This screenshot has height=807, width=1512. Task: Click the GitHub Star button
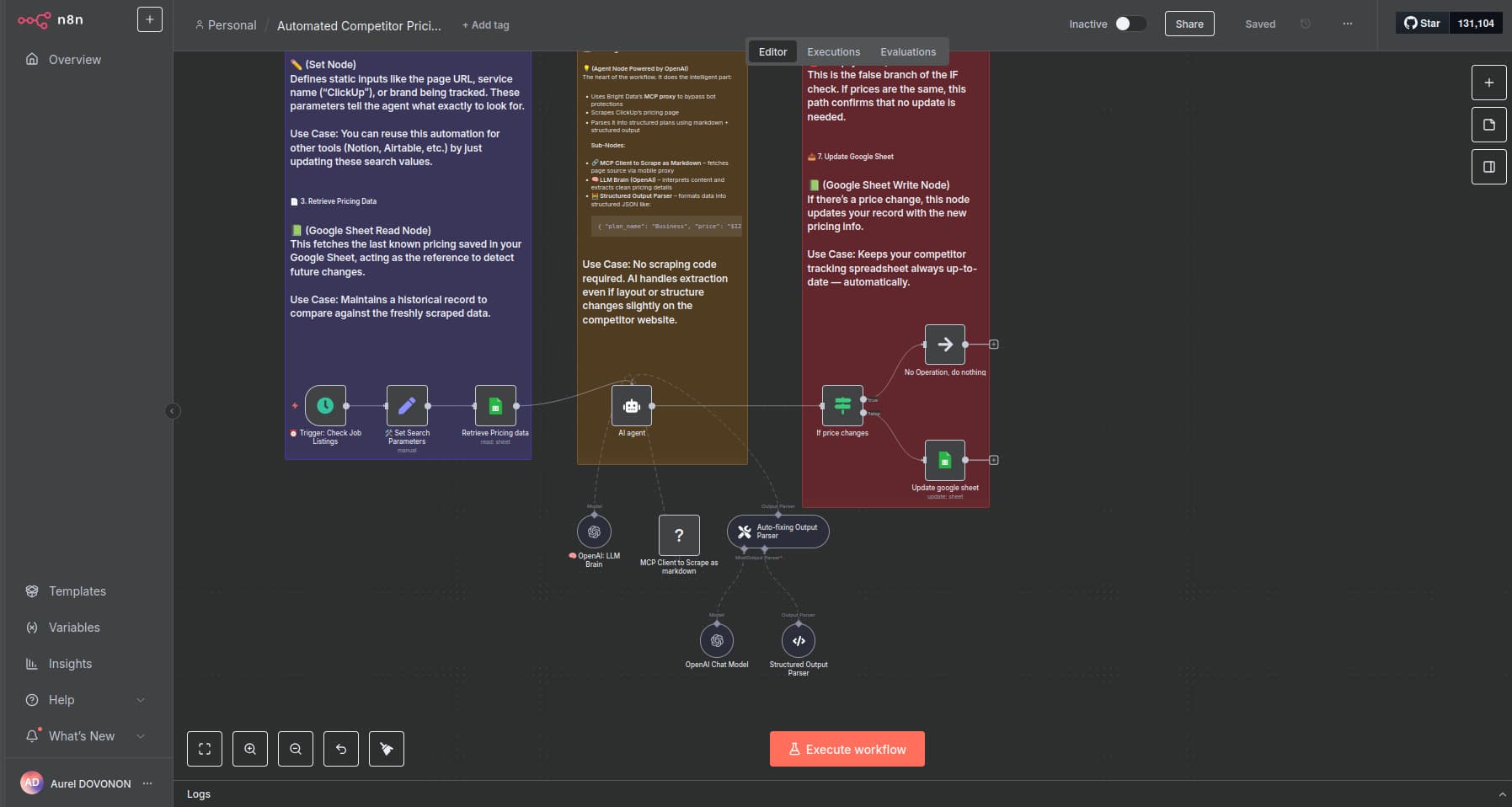click(1423, 23)
